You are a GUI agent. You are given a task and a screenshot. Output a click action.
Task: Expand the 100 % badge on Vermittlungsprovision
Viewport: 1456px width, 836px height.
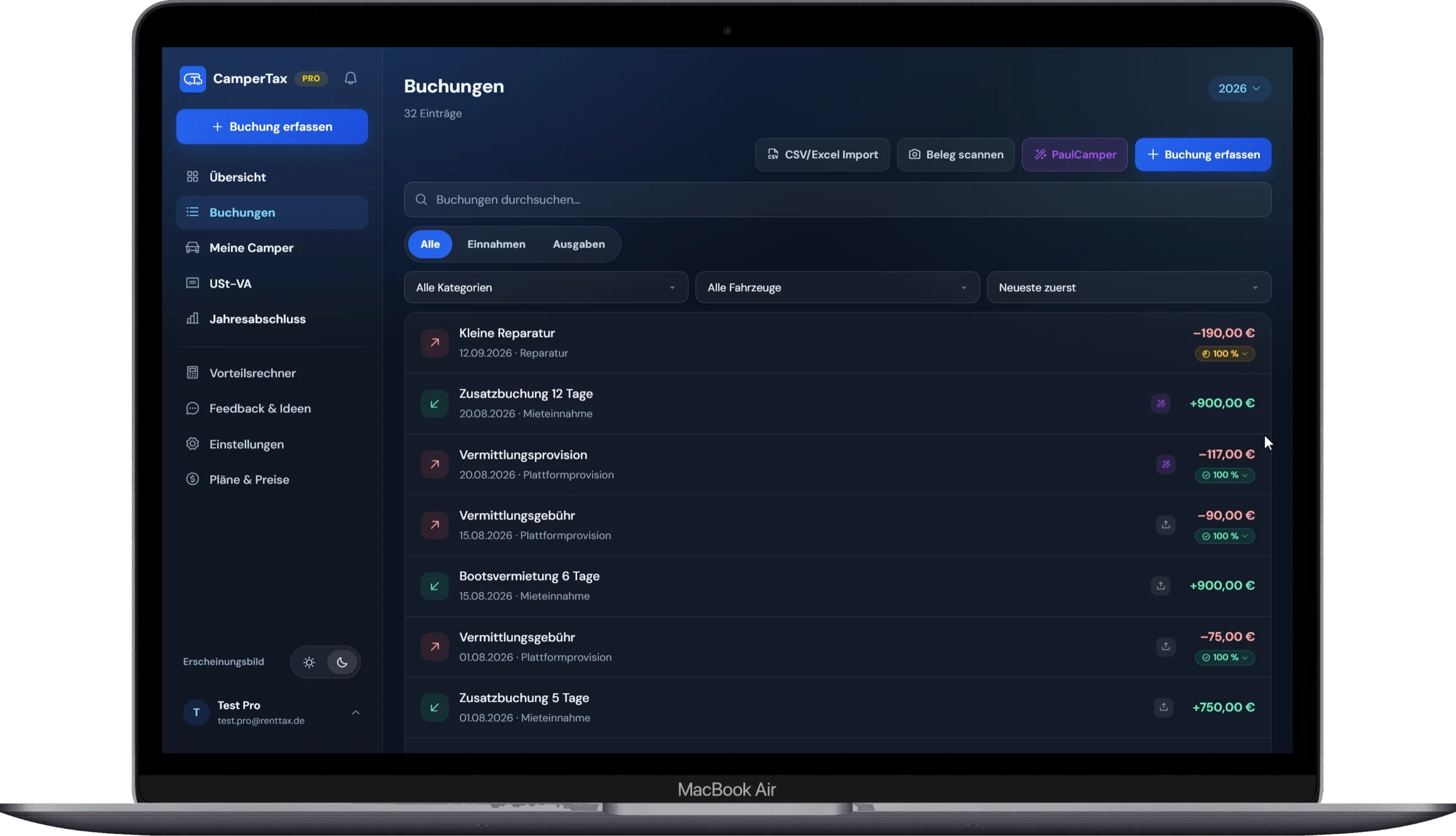point(1225,475)
